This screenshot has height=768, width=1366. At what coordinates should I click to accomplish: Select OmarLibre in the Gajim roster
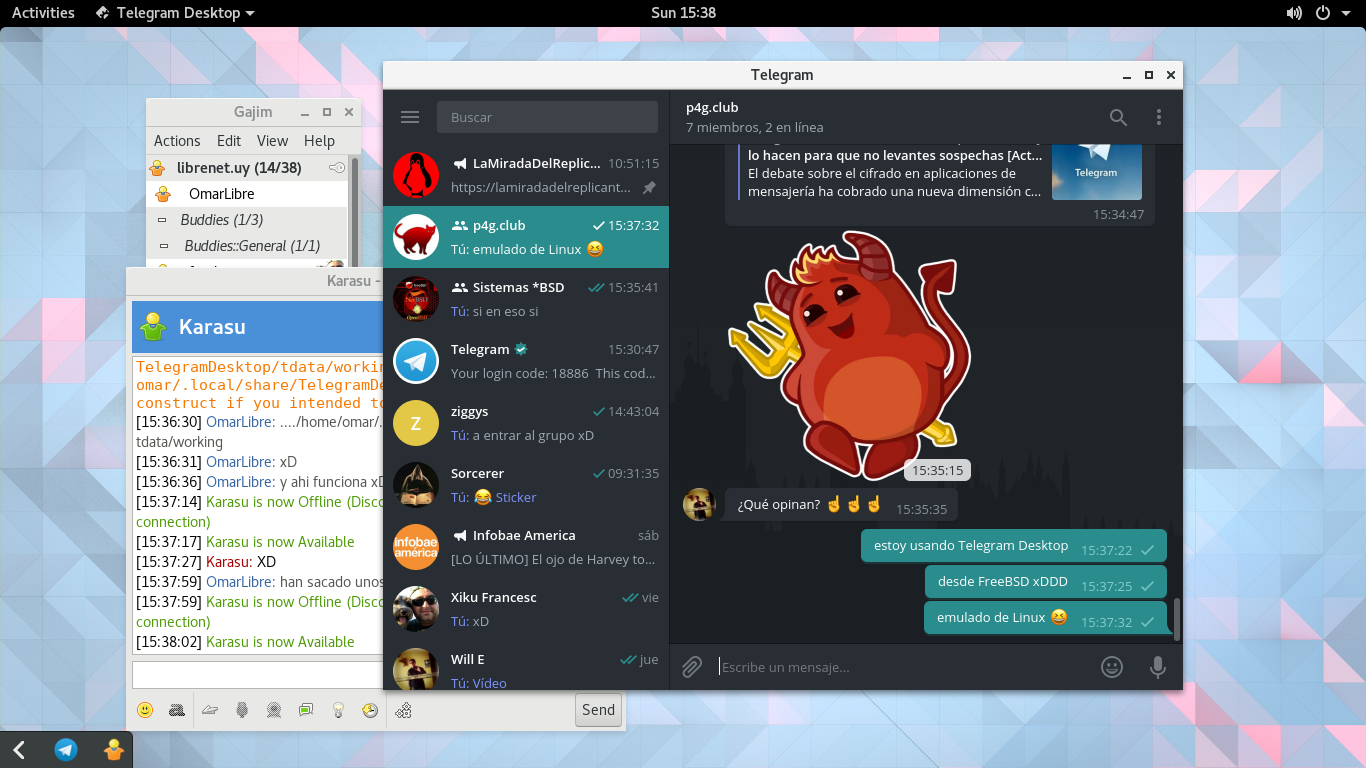[247, 194]
